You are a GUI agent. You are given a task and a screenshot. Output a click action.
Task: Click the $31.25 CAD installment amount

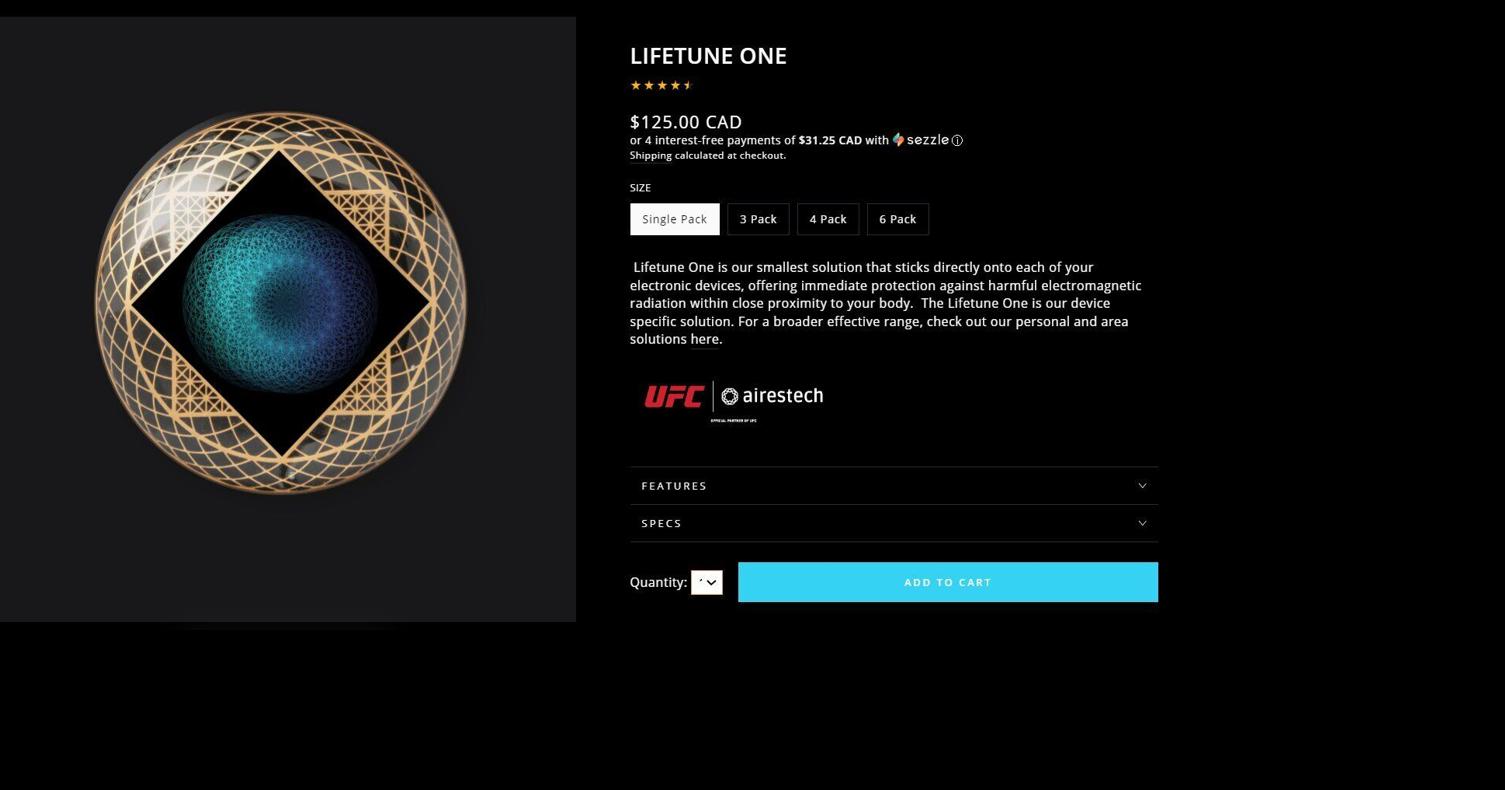point(829,141)
